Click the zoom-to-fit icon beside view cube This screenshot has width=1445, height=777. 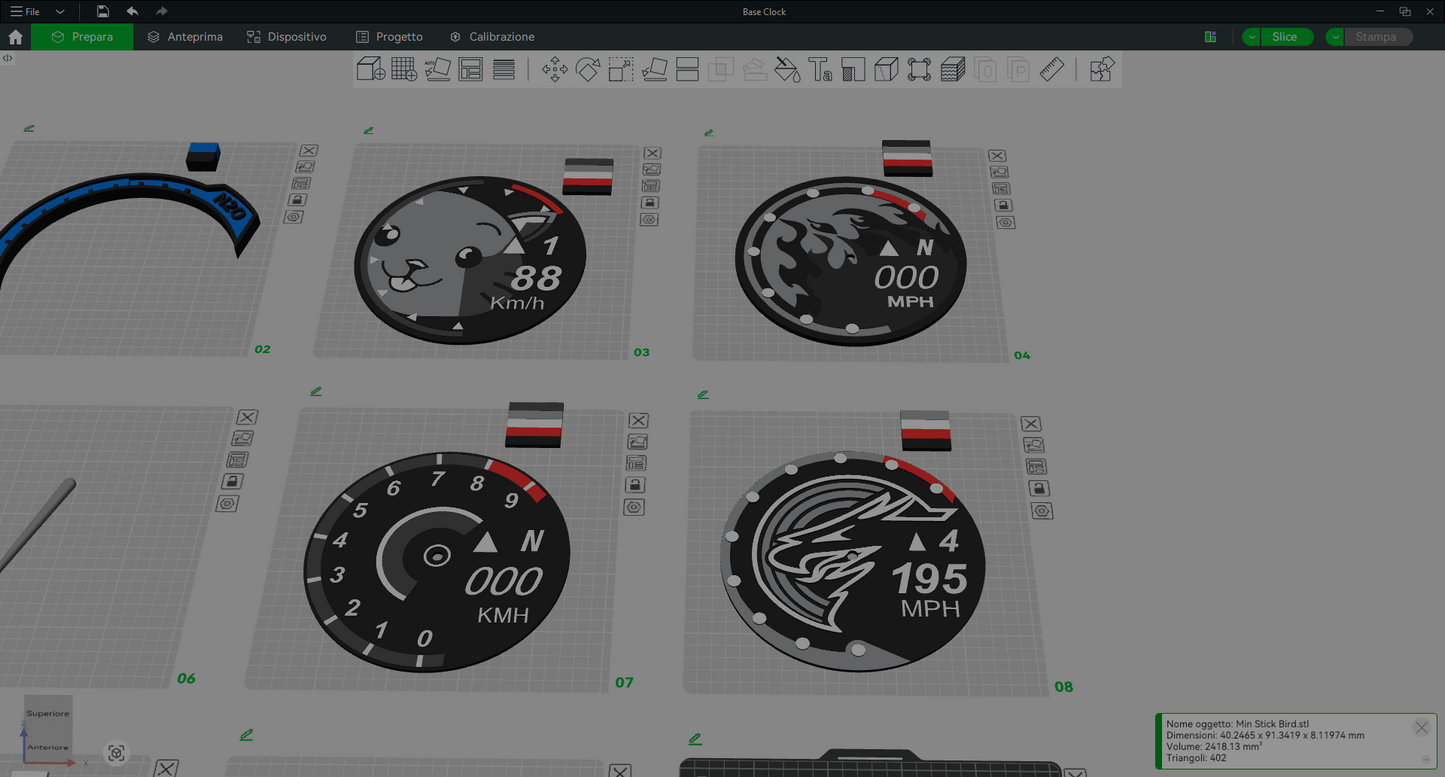(116, 753)
